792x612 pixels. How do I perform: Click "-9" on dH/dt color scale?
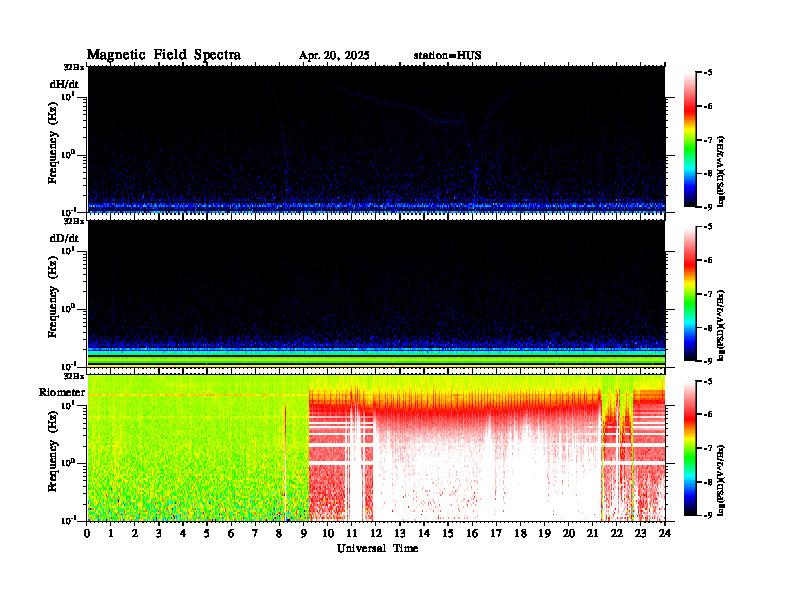tap(708, 207)
